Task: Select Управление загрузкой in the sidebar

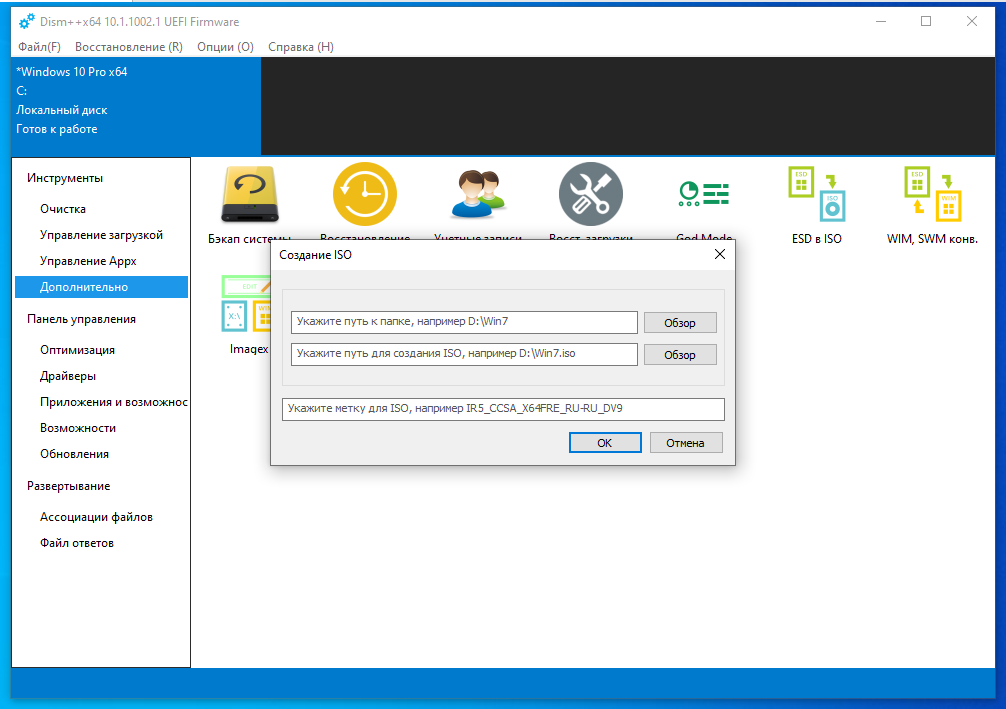Action: point(101,235)
